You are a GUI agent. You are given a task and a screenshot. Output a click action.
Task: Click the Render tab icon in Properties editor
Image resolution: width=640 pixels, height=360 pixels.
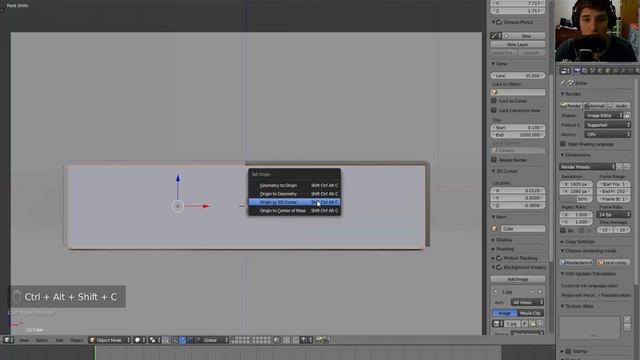577,71
